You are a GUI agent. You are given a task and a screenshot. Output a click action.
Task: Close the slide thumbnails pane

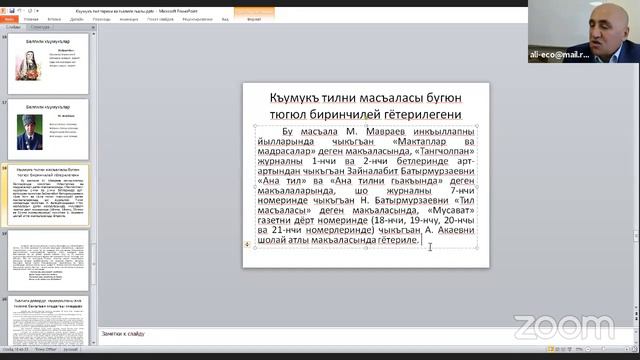tap(93, 27)
